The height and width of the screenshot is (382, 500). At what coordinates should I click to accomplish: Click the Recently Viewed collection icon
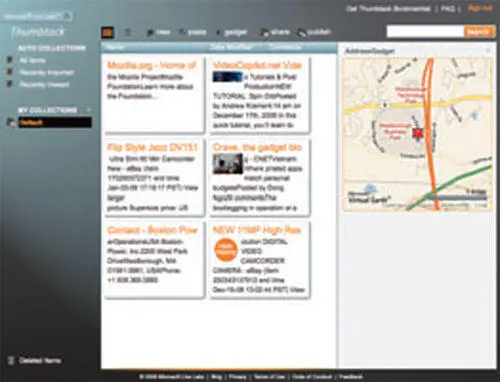click(x=10, y=84)
